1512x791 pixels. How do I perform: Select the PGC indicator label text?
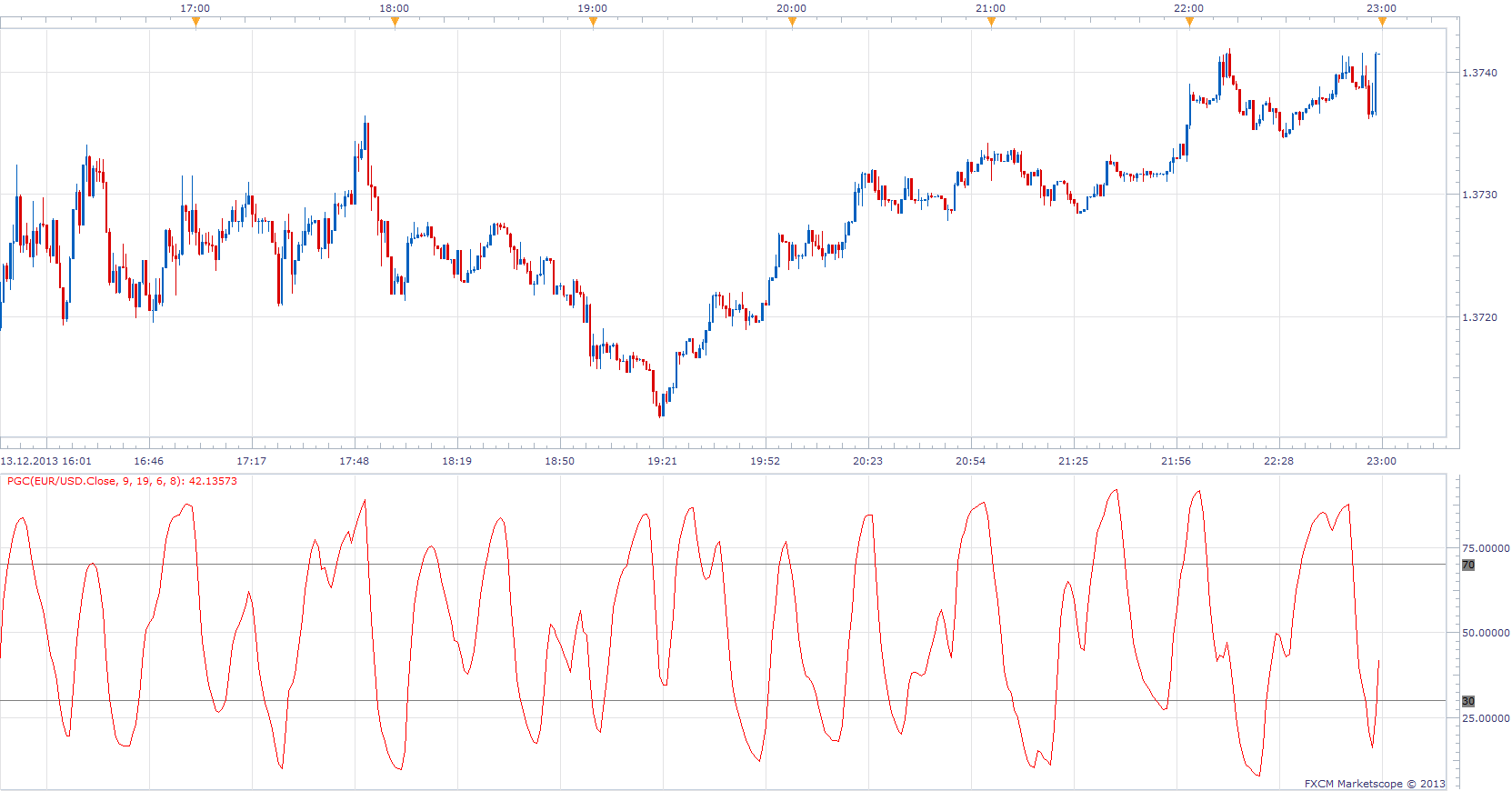(x=122, y=481)
